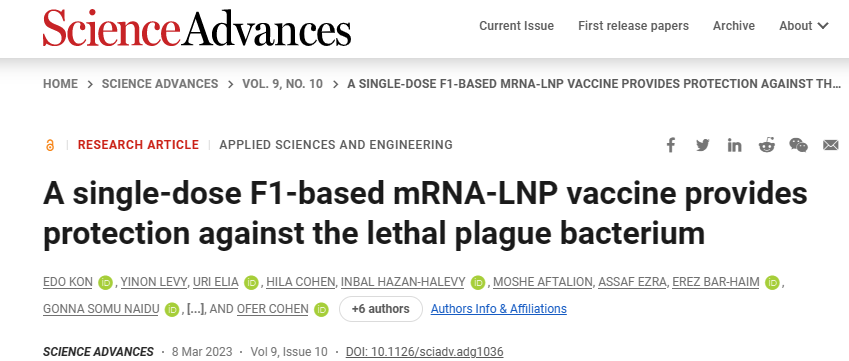
Task: Share article on Facebook
Action: click(x=671, y=145)
